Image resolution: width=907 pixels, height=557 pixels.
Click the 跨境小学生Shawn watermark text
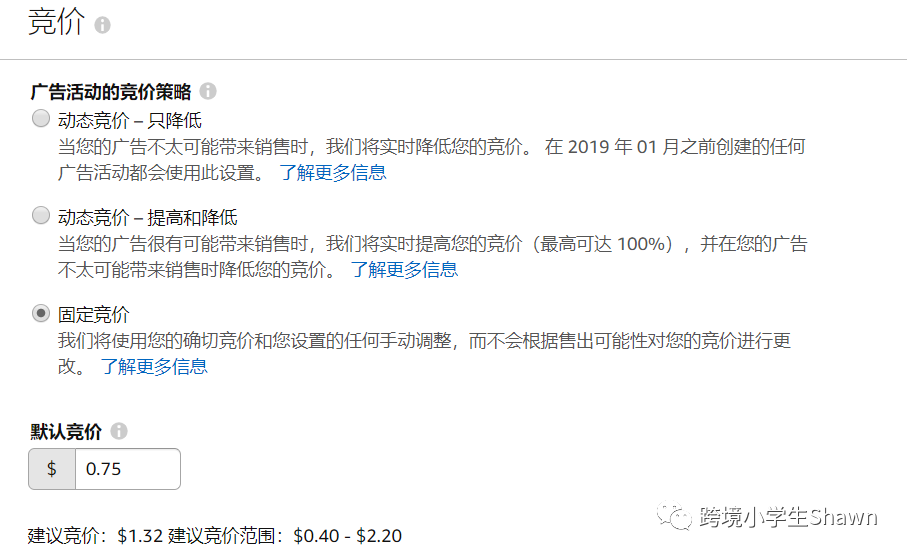click(x=788, y=517)
